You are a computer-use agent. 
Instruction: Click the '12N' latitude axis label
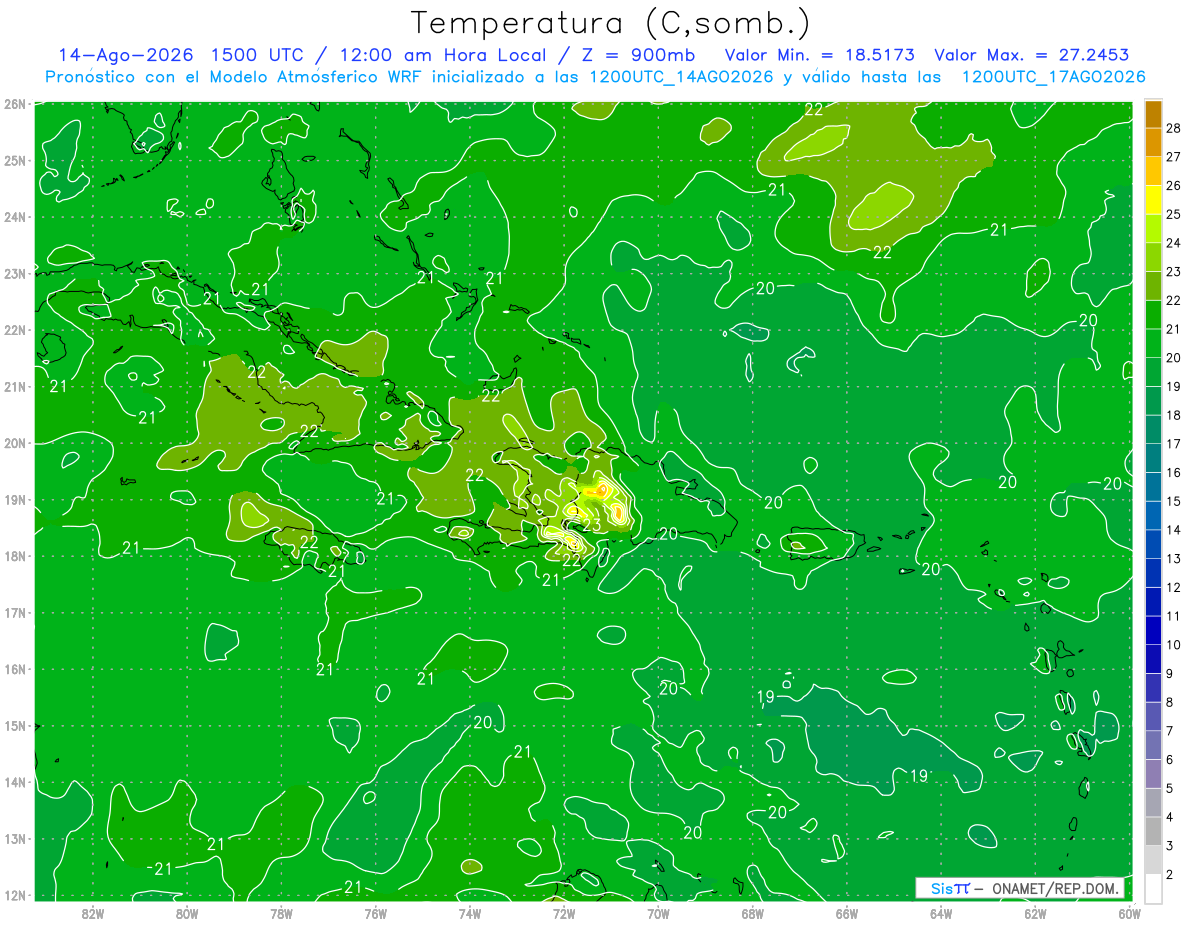(x=14, y=895)
